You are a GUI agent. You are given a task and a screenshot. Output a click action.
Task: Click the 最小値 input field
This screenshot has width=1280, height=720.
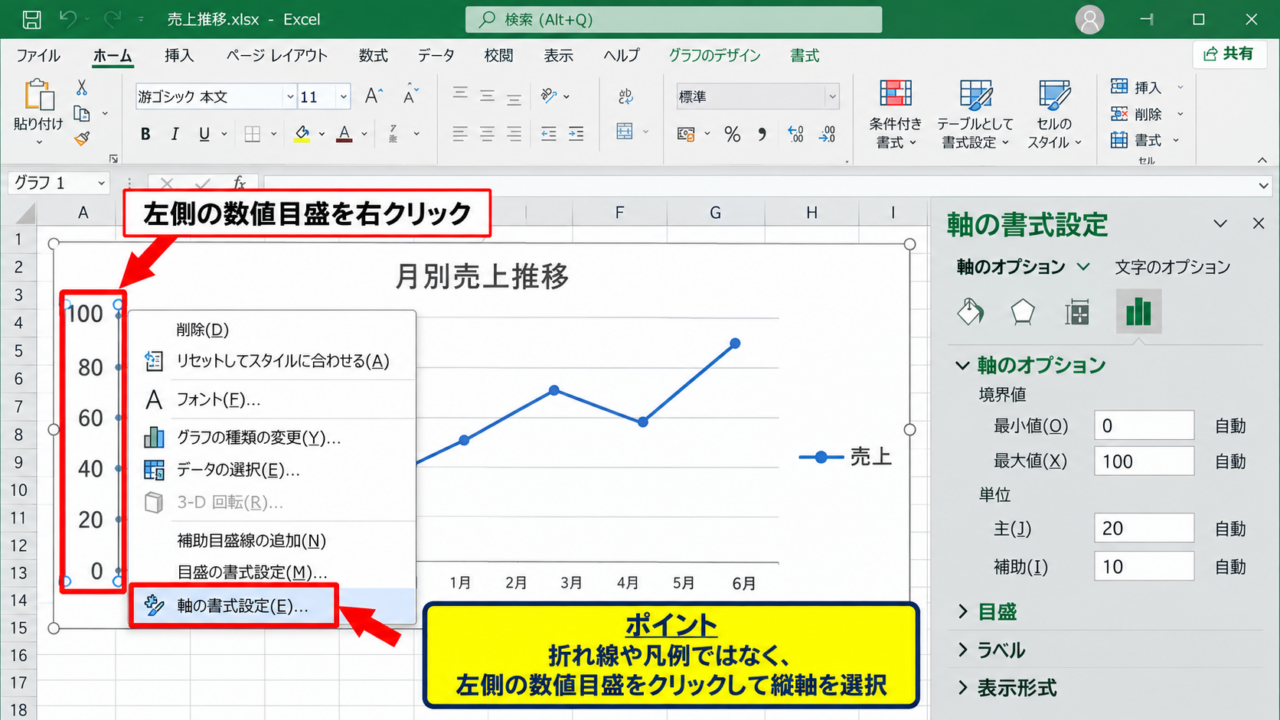pyautogui.click(x=1144, y=425)
